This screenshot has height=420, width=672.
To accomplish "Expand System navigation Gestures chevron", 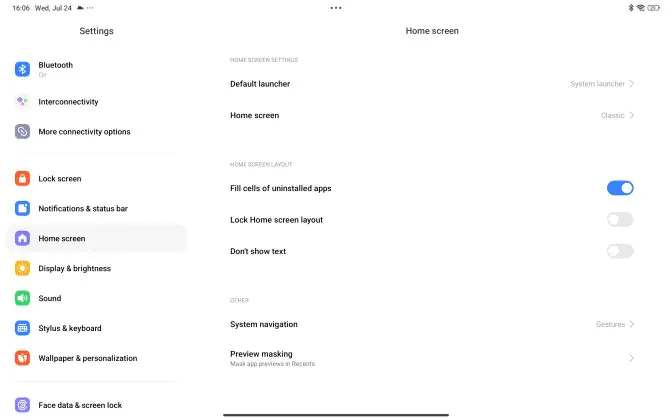I will (631, 324).
